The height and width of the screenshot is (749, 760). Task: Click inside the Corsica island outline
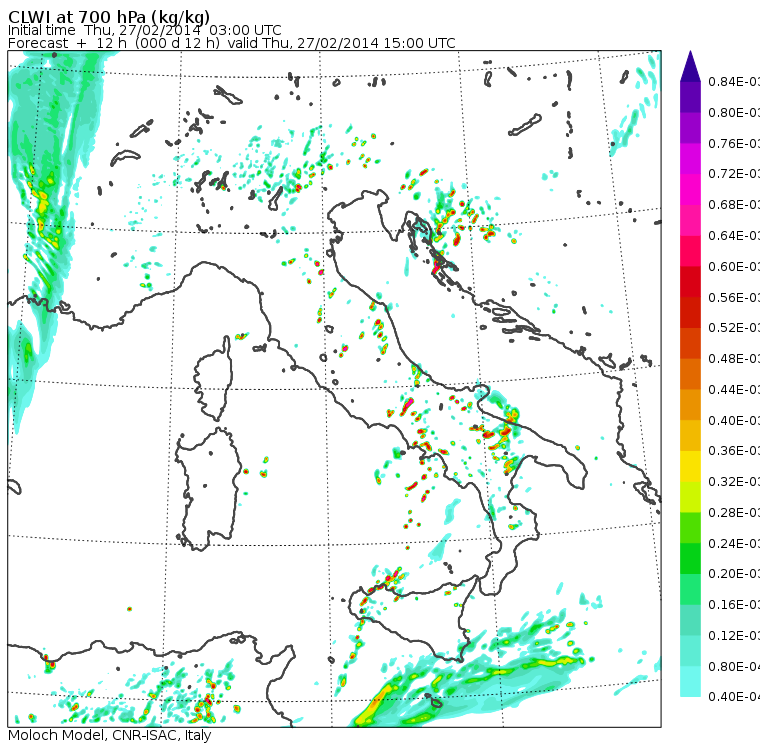coord(214,378)
